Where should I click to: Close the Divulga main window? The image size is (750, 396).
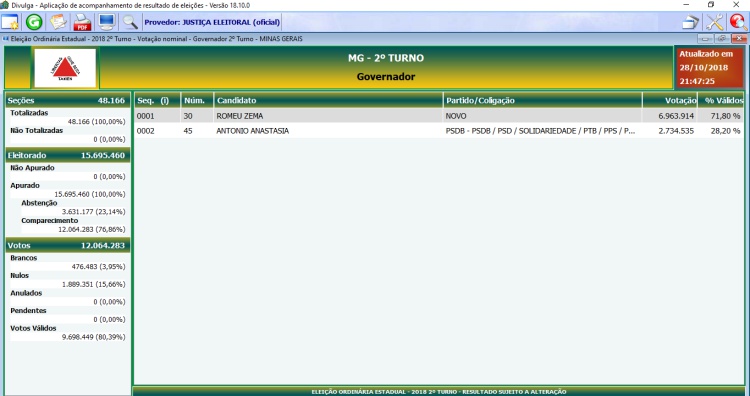[x=736, y=5]
